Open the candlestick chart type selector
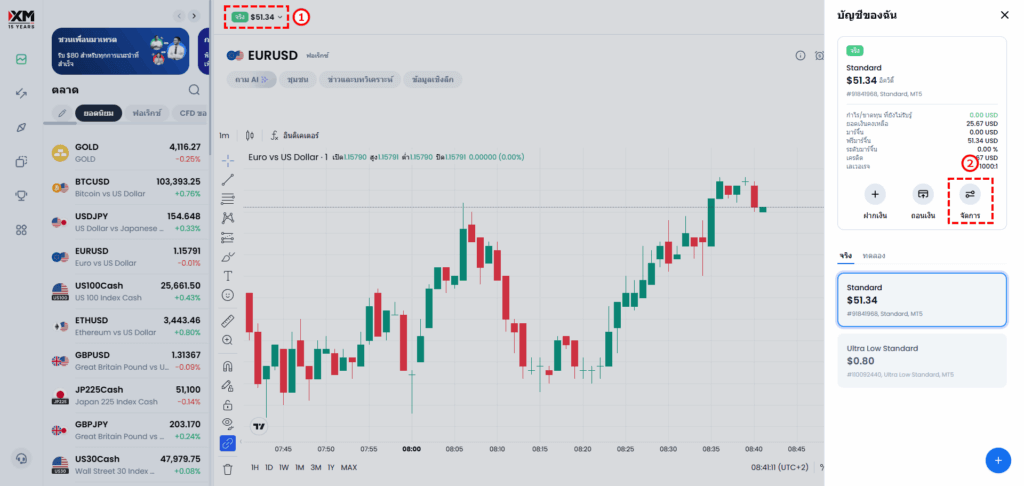This screenshot has width=1024, height=486. coord(249,135)
